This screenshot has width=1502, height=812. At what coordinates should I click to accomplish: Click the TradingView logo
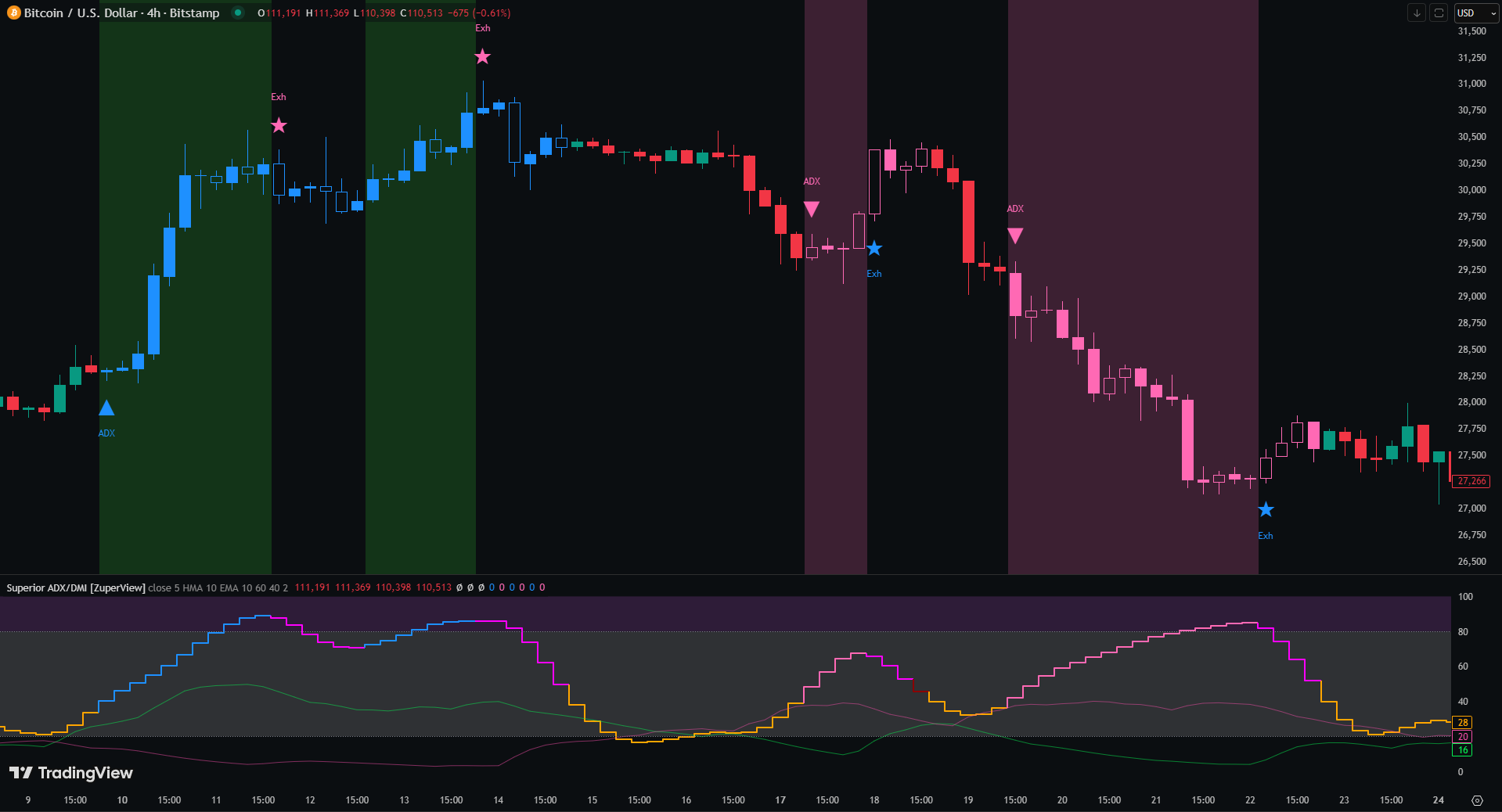[x=71, y=773]
